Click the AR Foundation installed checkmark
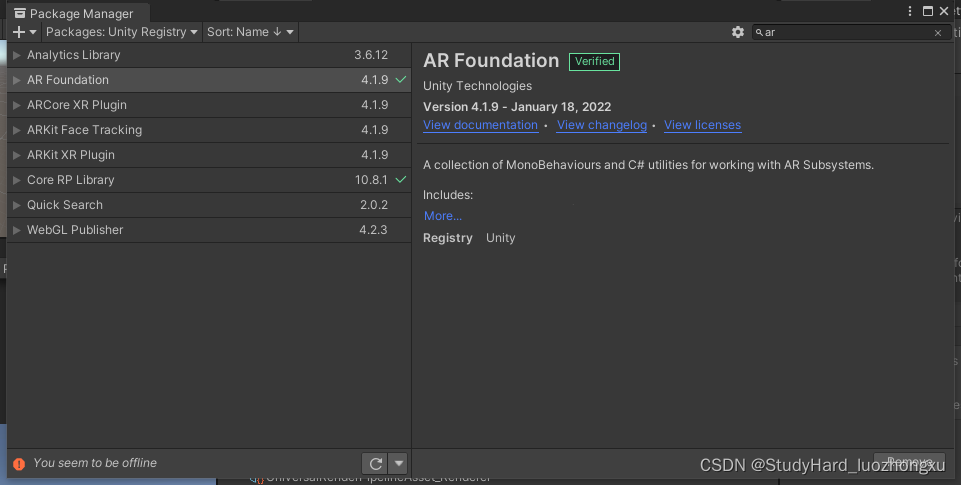 (x=401, y=80)
